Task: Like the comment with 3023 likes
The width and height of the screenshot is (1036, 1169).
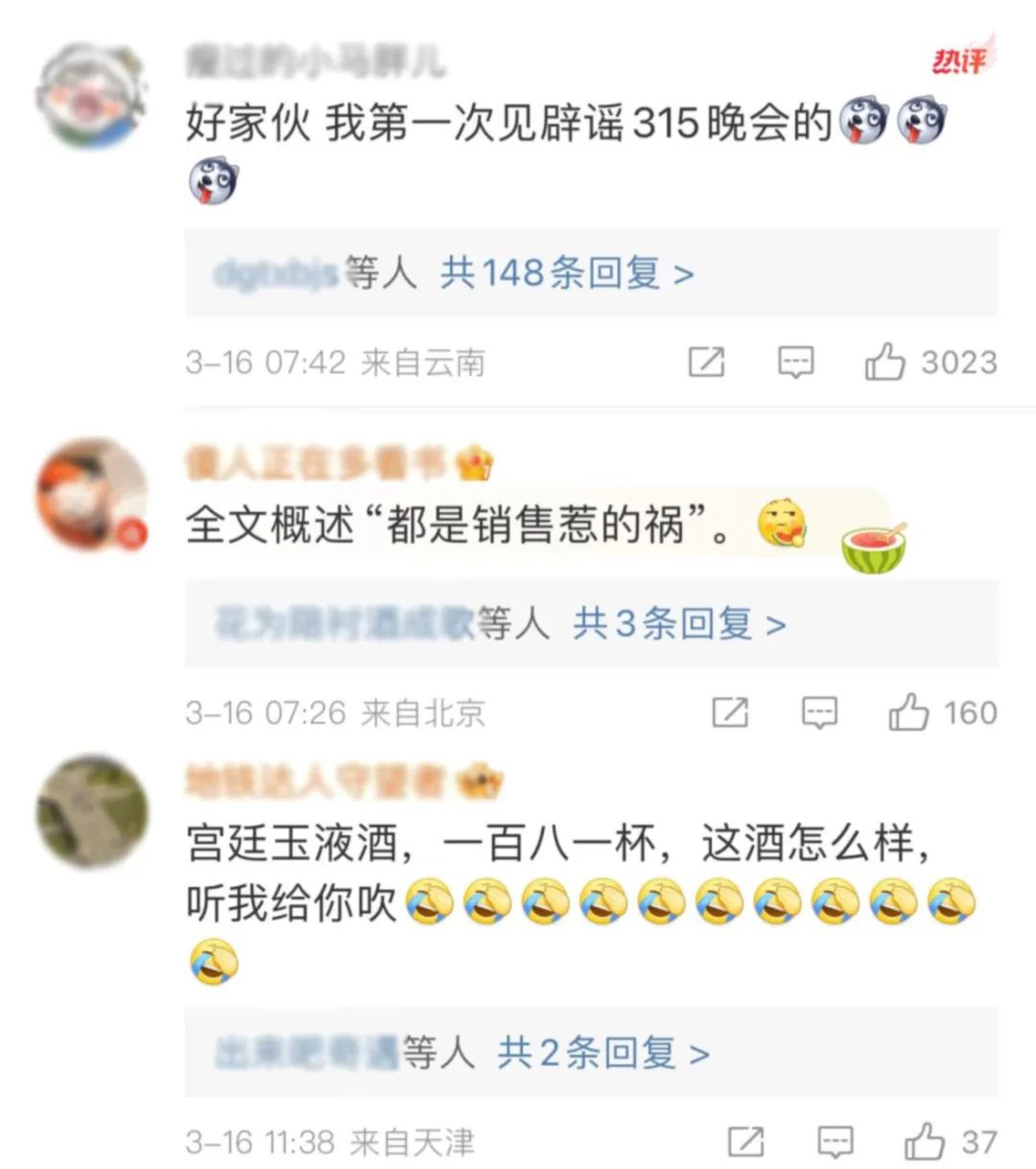Action: pyautogui.click(x=884, y=362)
